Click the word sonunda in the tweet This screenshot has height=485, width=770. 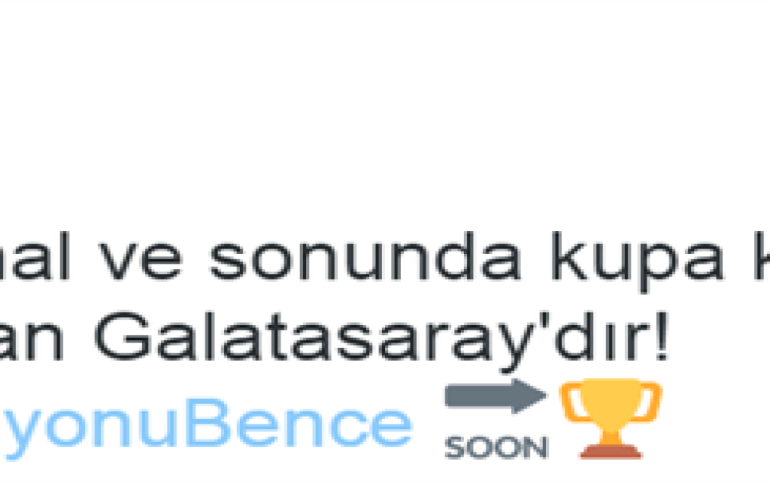point(364,257)
